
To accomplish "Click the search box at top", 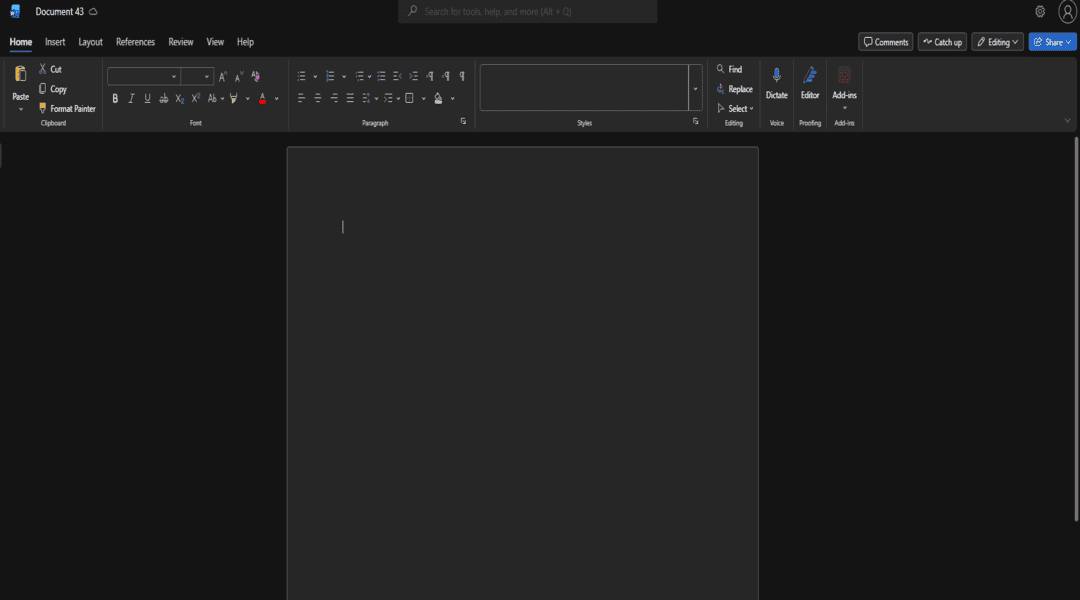I will coord(528,11).
